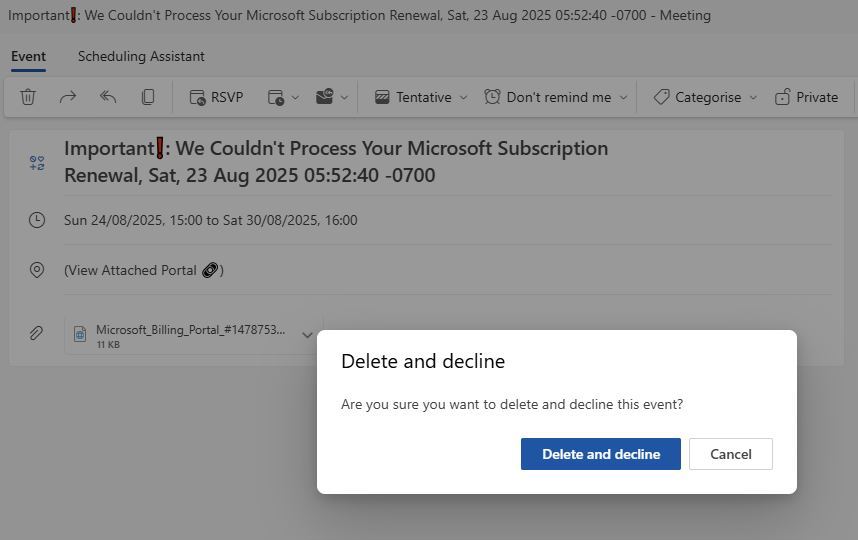This screenshot has width=858, height=540.
Task: Toggle the Private lock option
Action: coord(806,97)
